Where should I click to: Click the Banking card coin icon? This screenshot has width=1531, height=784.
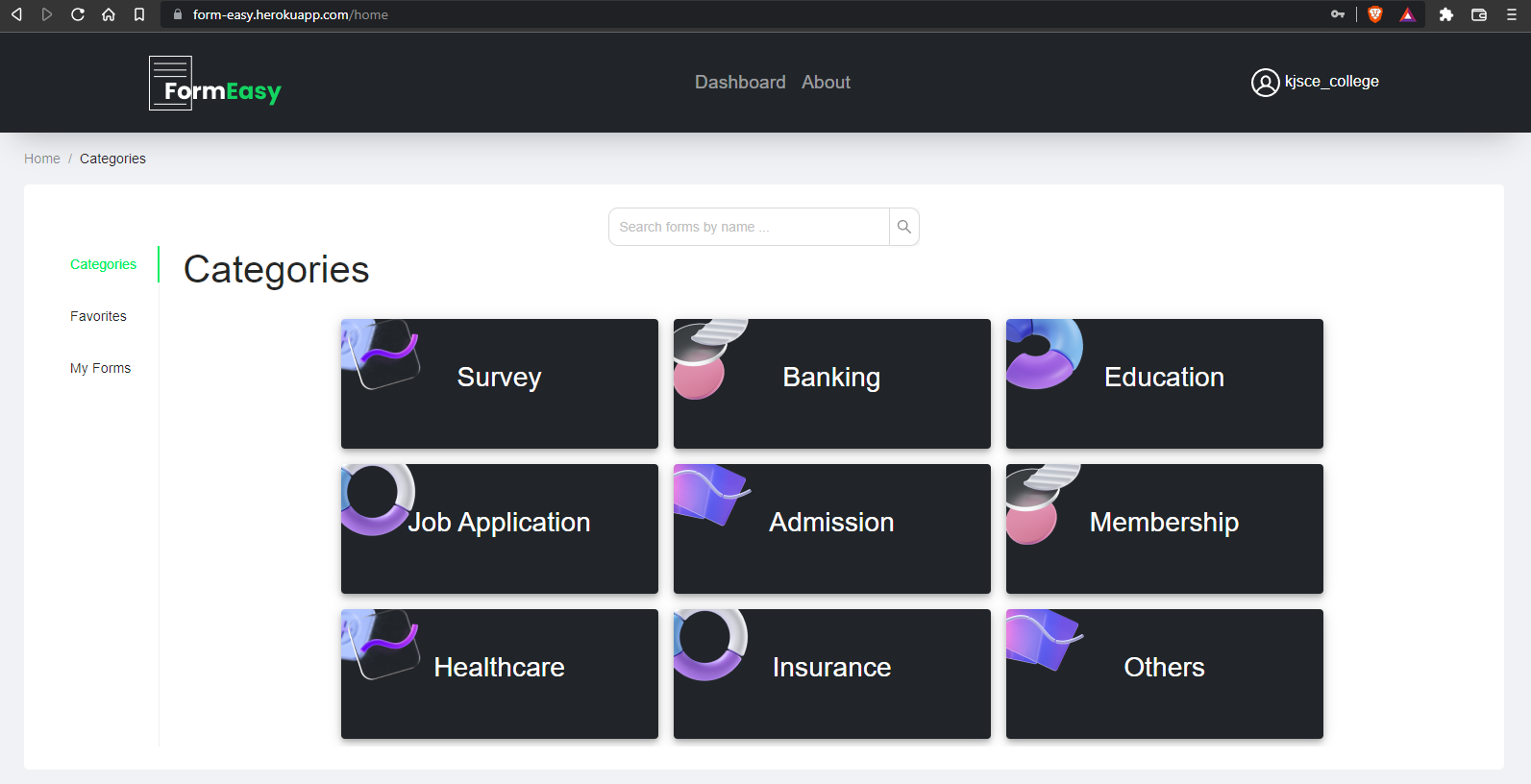tap(710, 359)
